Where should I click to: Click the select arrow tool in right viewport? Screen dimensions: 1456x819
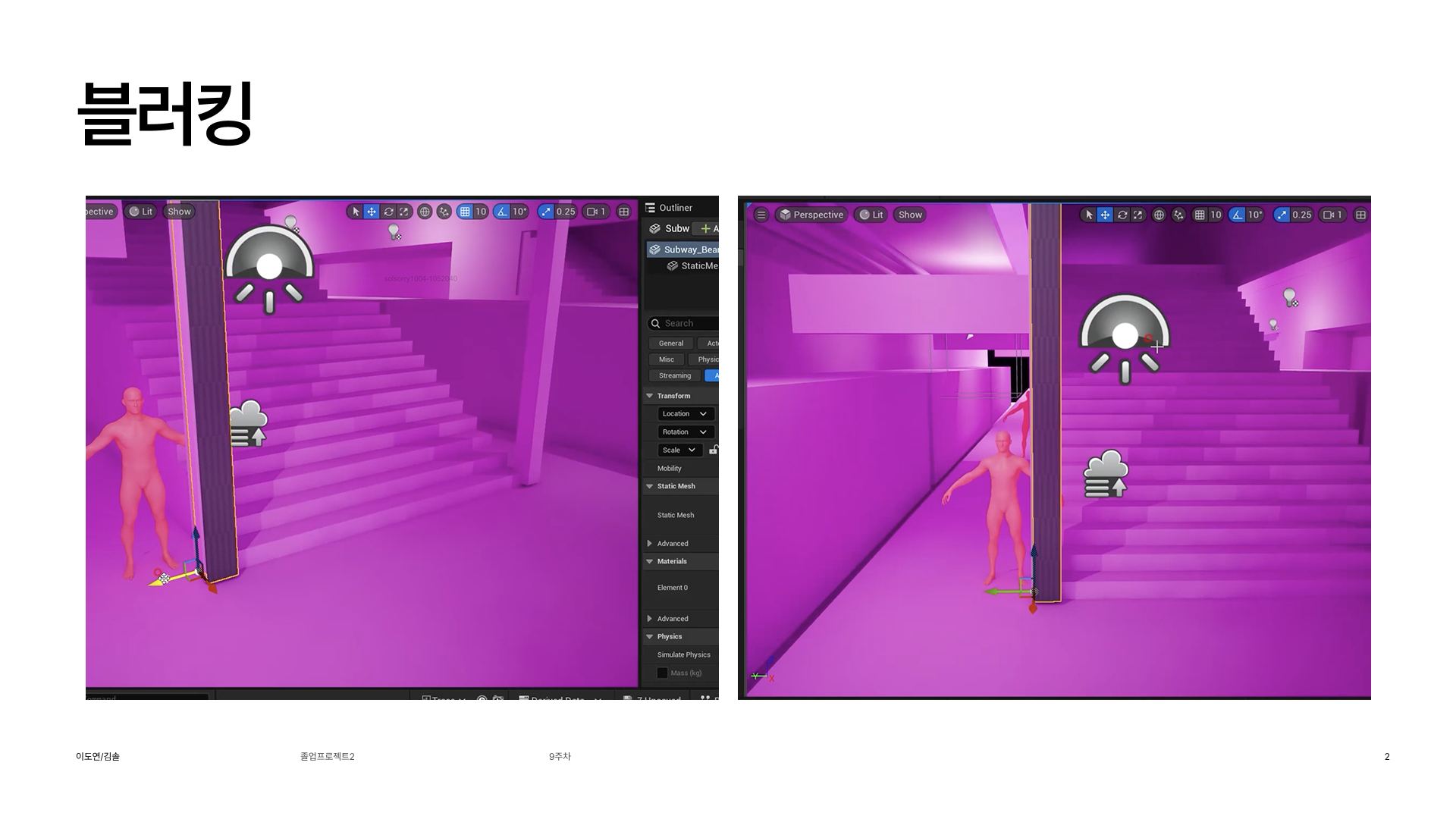[1089, 215]
